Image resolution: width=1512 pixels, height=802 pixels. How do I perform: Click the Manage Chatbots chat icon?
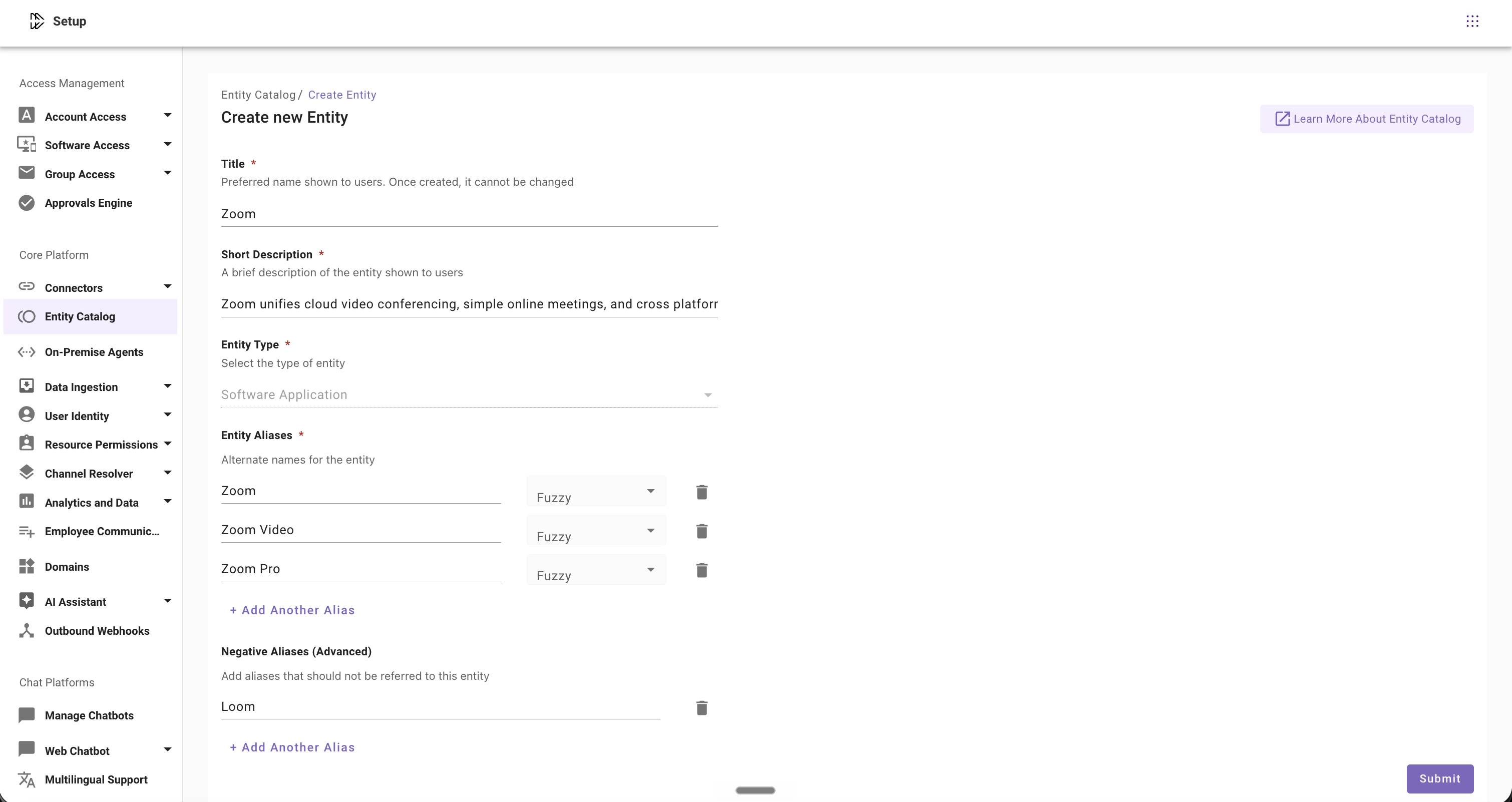(x=27, y=715)
